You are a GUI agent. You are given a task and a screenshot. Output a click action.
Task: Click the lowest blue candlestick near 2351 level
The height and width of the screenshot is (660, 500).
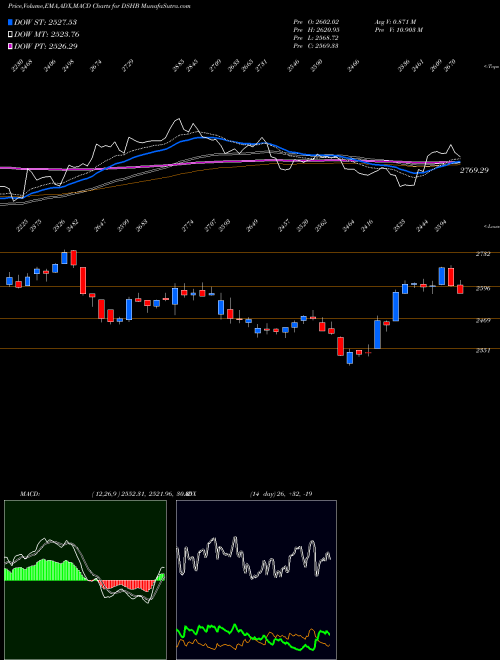click(x=349, y=358)
